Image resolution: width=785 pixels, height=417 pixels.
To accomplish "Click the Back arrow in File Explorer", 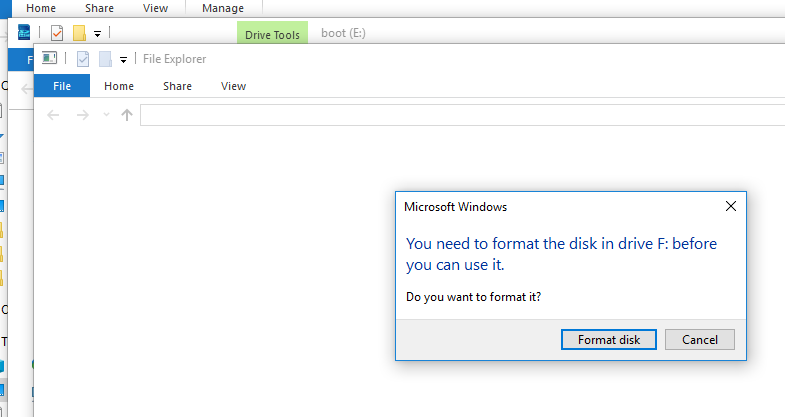I will tap(54, 115).
